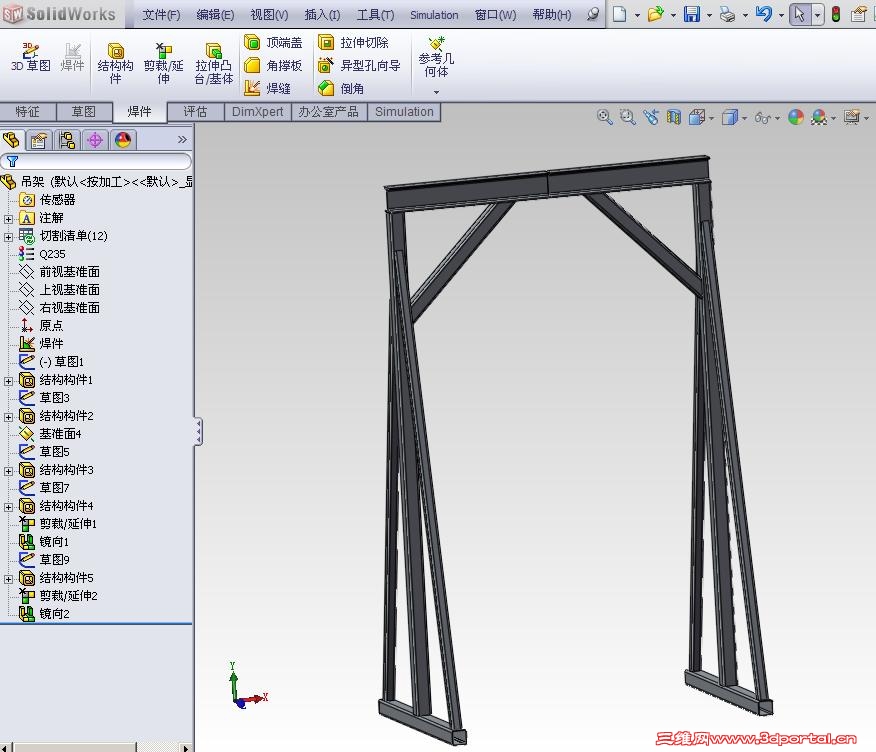Image resolution: width=876 pixels, height=752 pixels.
Task: Expand the 结构构件4 feature
Action: 8,507
